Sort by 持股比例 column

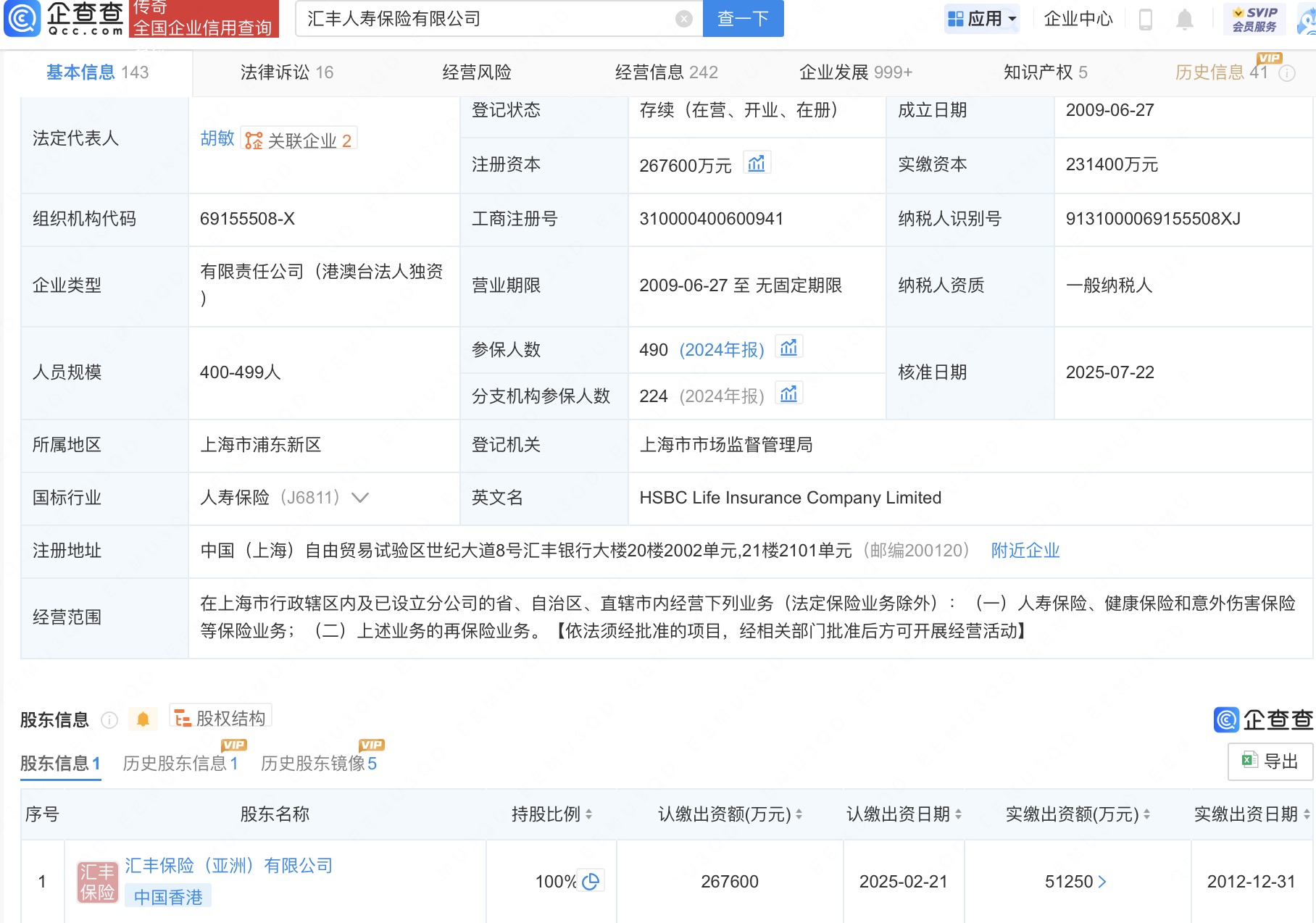tap(588, 814)
